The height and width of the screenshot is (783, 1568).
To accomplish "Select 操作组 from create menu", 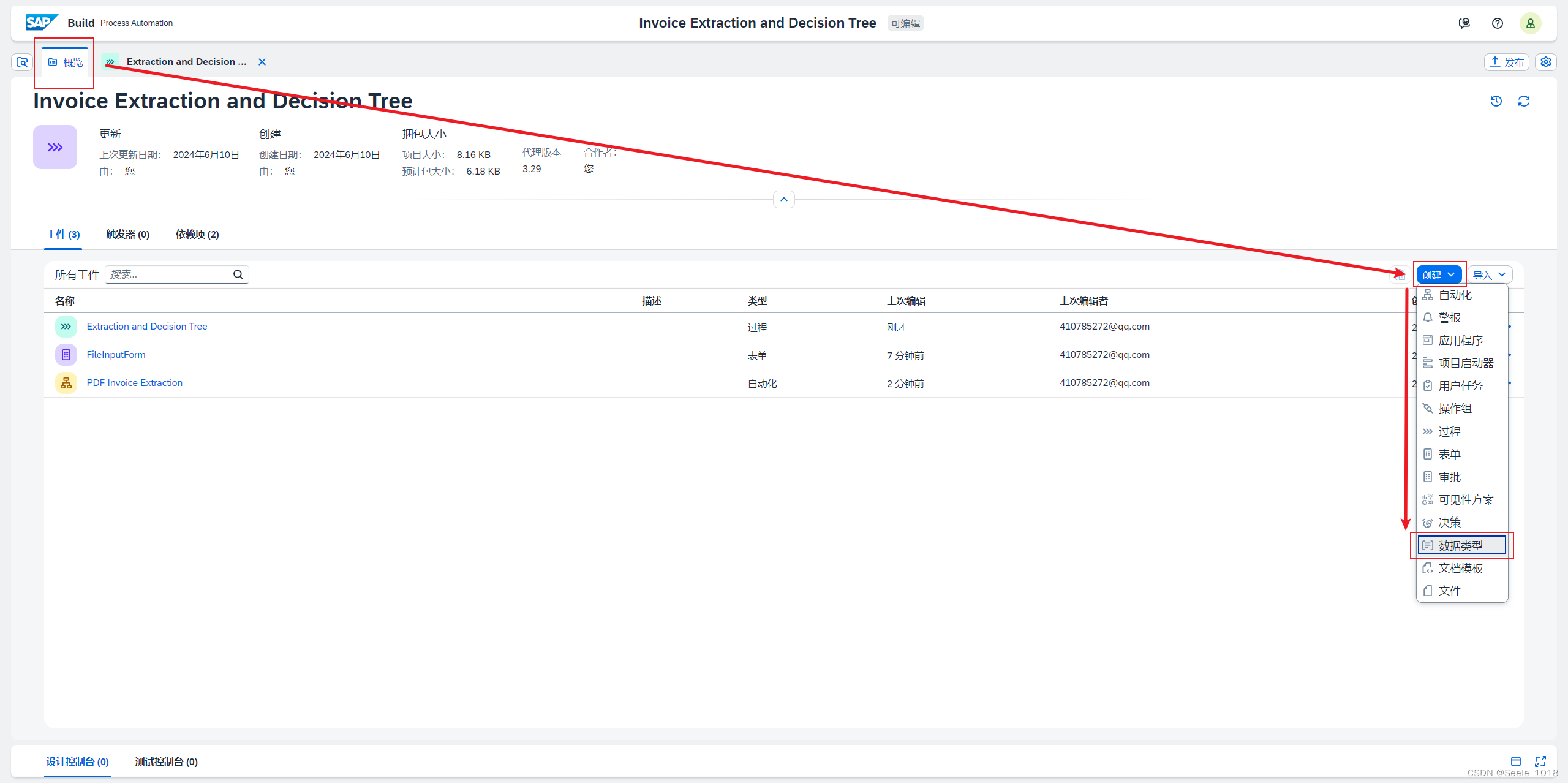I will click(x=1462, y=408).
